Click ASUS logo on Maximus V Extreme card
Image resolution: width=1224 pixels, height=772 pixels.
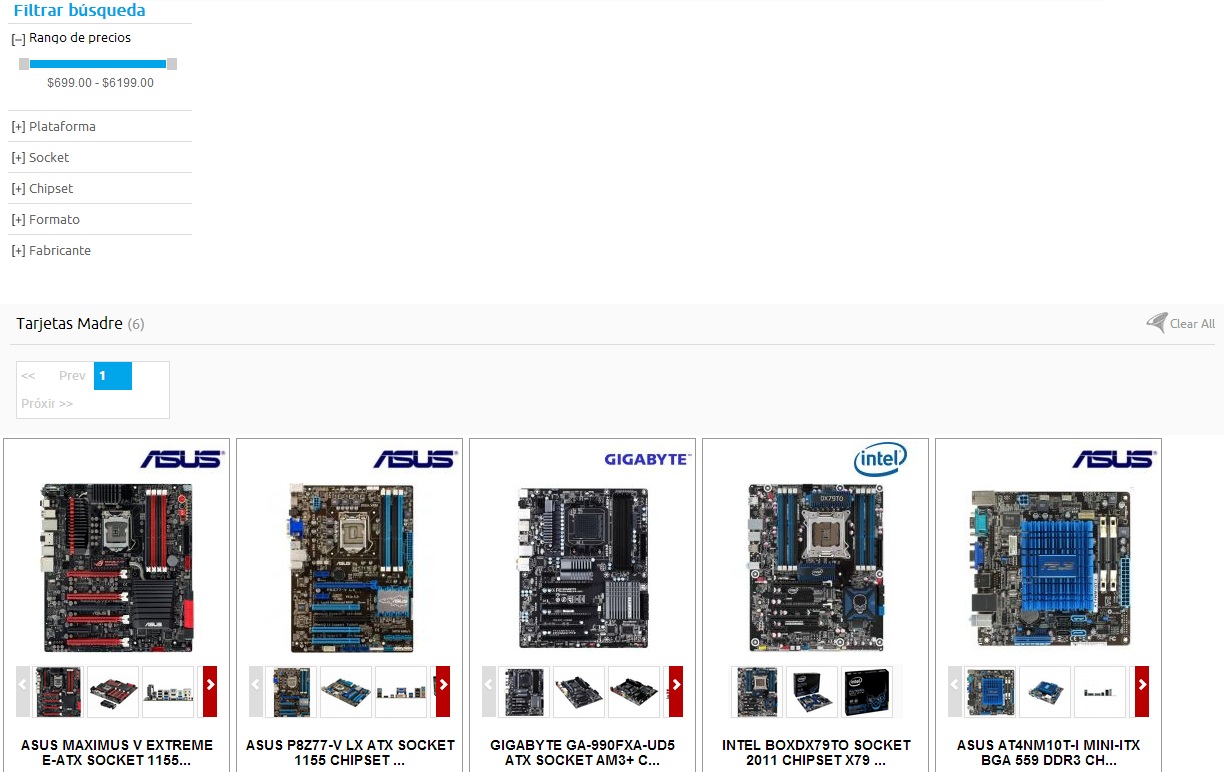182,459
